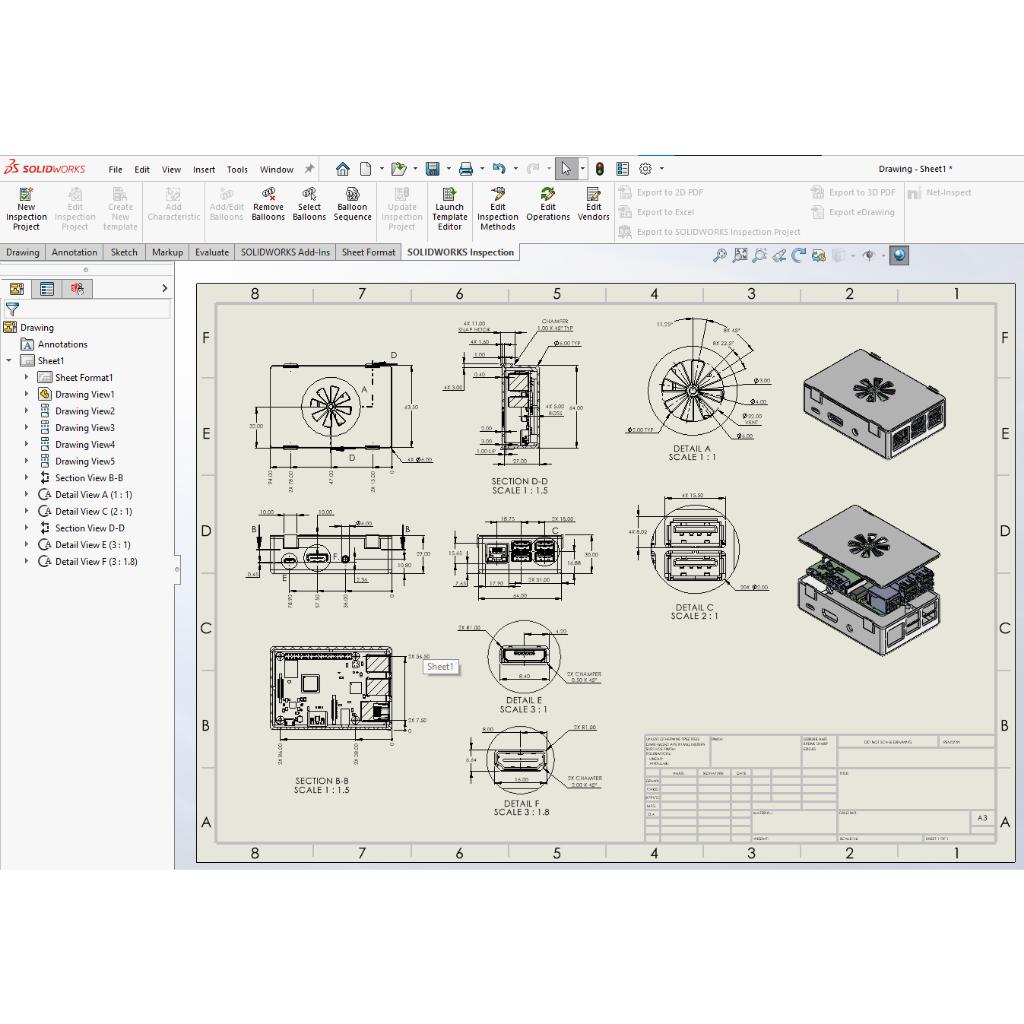Switch to the Evaluate tab

(212, 252)
